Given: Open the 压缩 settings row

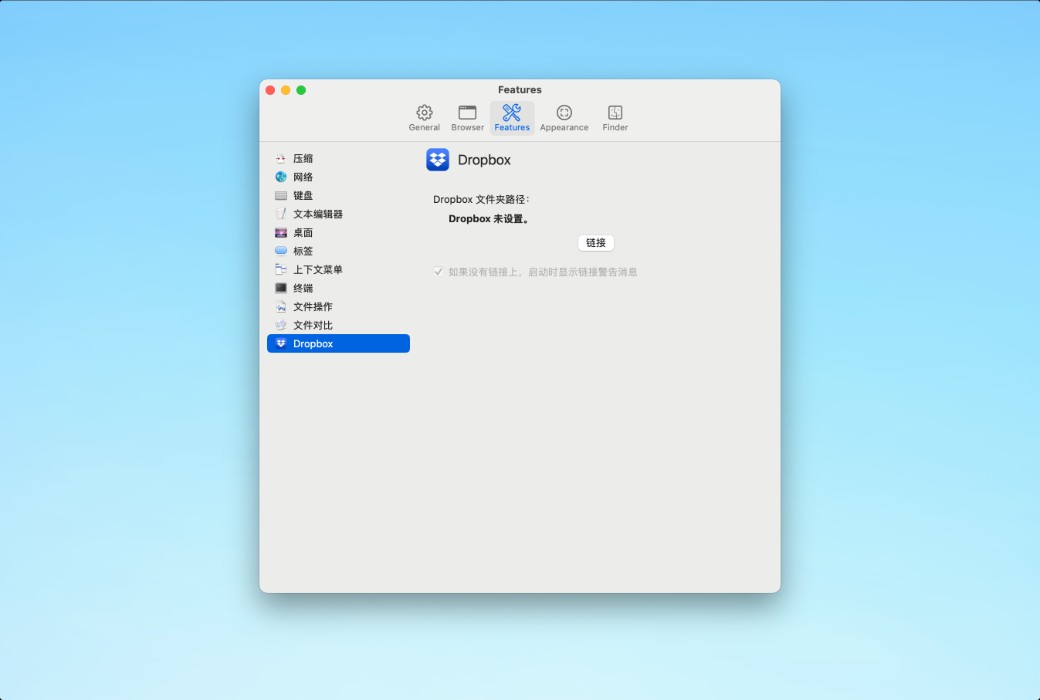Looking at the screenshot, I should click(x=338, y=159).
